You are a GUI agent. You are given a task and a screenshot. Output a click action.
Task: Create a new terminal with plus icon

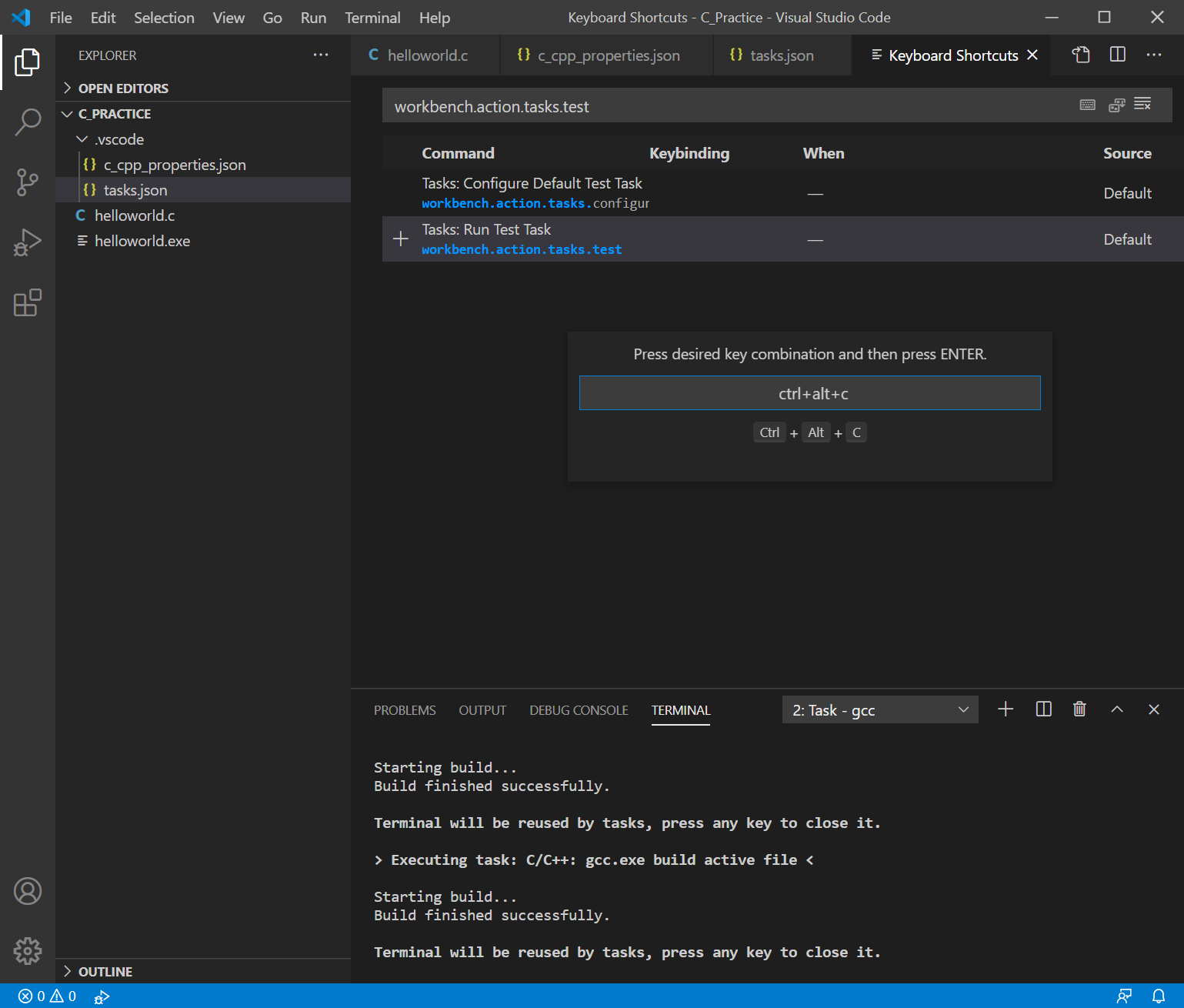(1006, 709)
